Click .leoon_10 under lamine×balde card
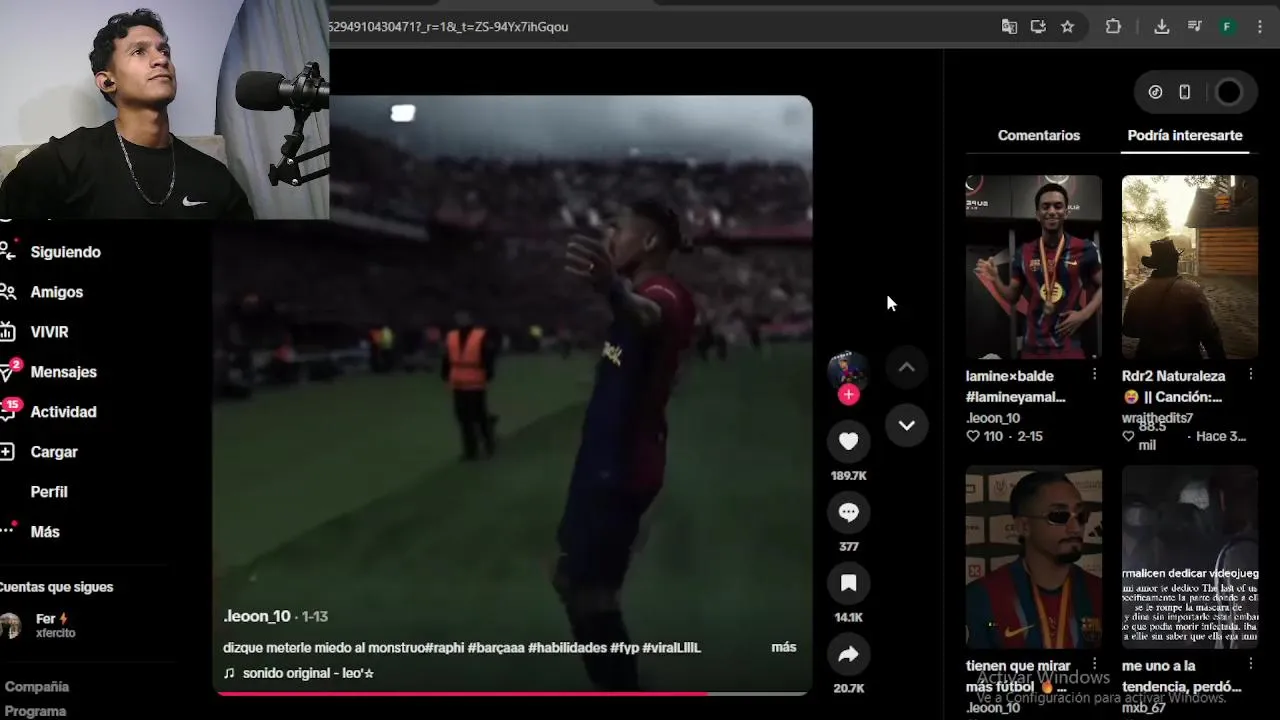The width and height of the screenshot is (1280, 720). click(993, 418)
